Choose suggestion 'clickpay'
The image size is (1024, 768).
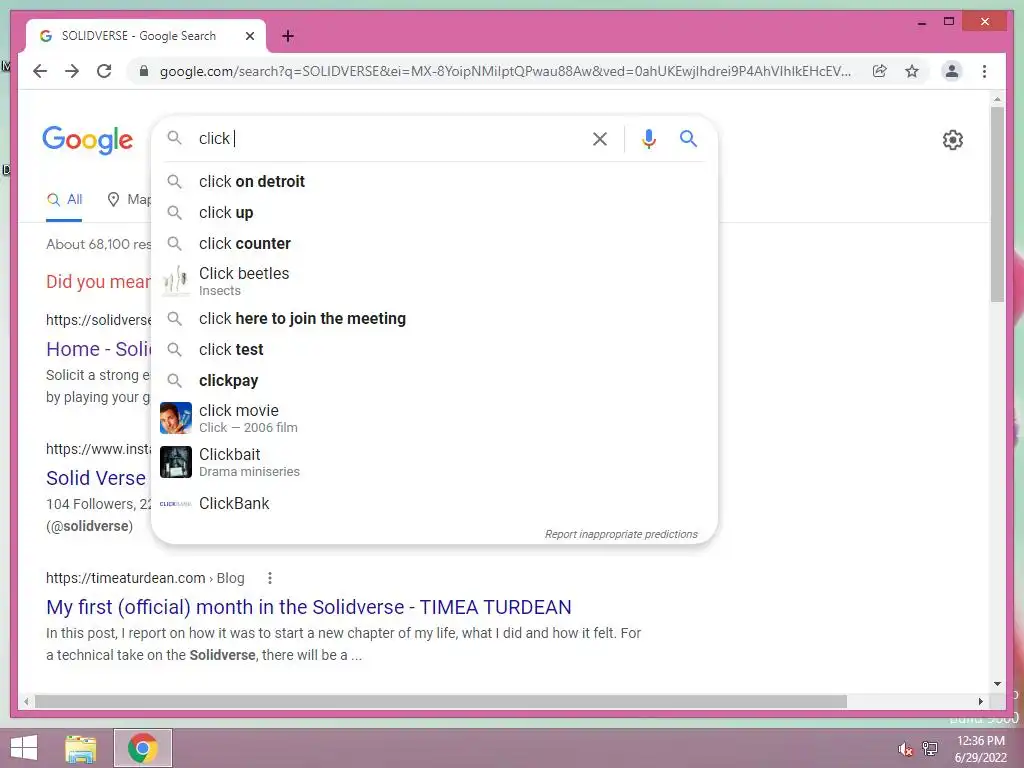434,381
